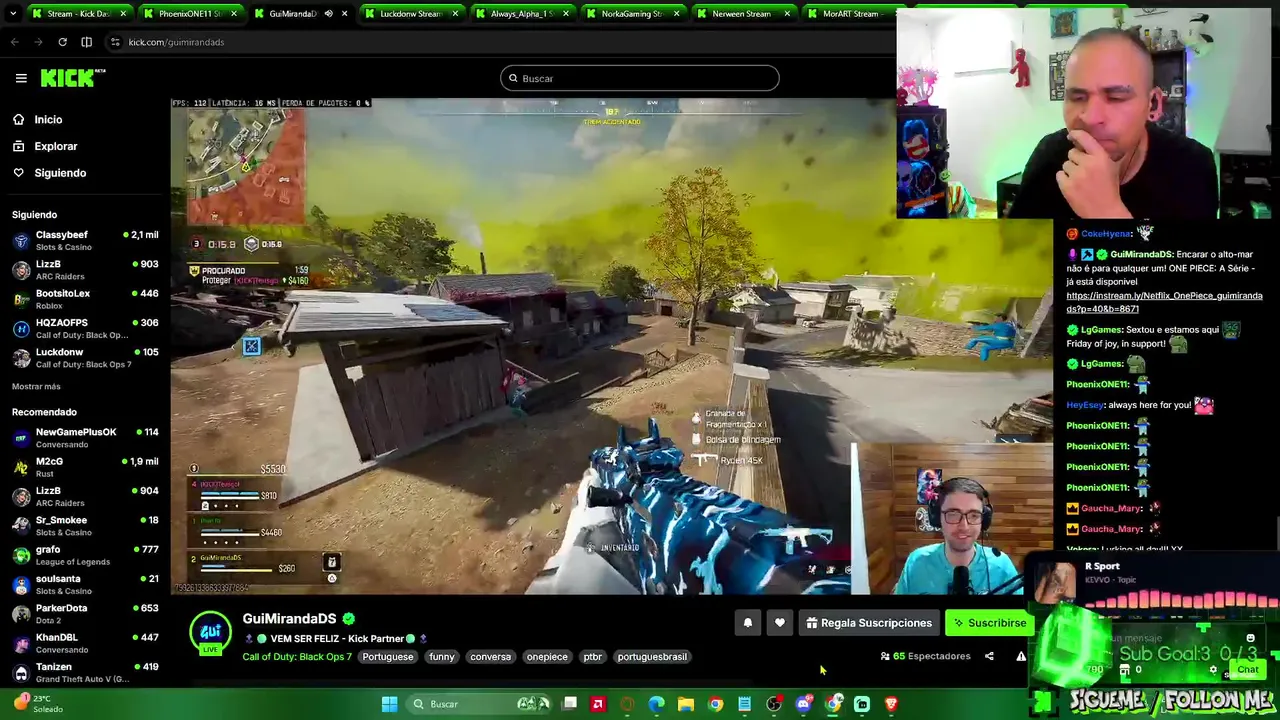Screen dimensions: 1280x720
Task: Open Brave browser from taskbar
Action: pyautogui.click(x=891, y=704)
